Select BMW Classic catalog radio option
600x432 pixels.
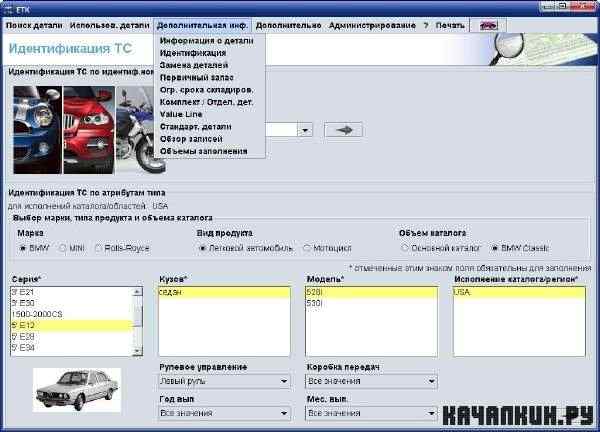(495, 248)
